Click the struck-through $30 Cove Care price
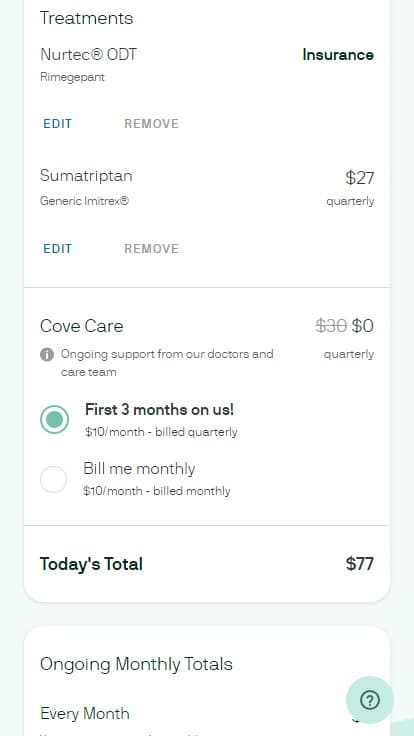 [331, 326]
